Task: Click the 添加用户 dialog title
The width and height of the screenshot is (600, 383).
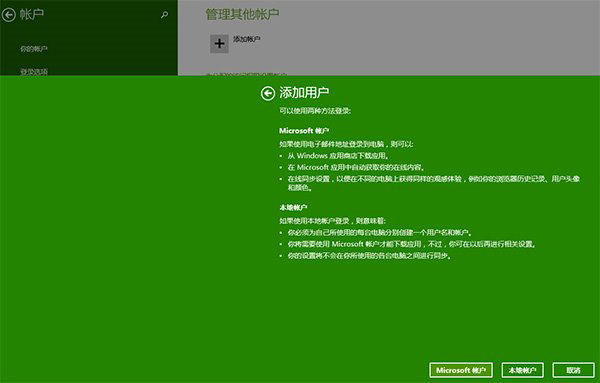Action: coord(304,93)
